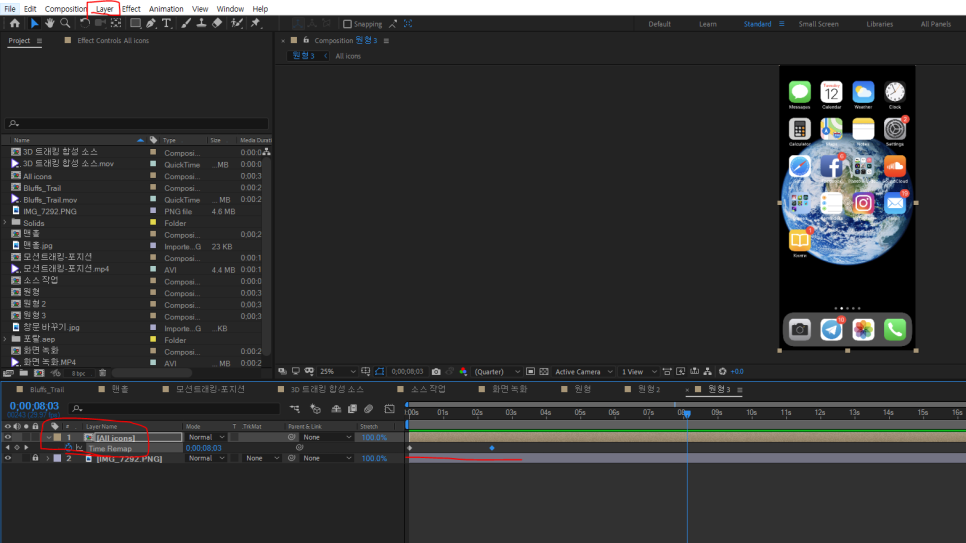Unlock the IMG_7292.PNG layer lock

(35, 459)
